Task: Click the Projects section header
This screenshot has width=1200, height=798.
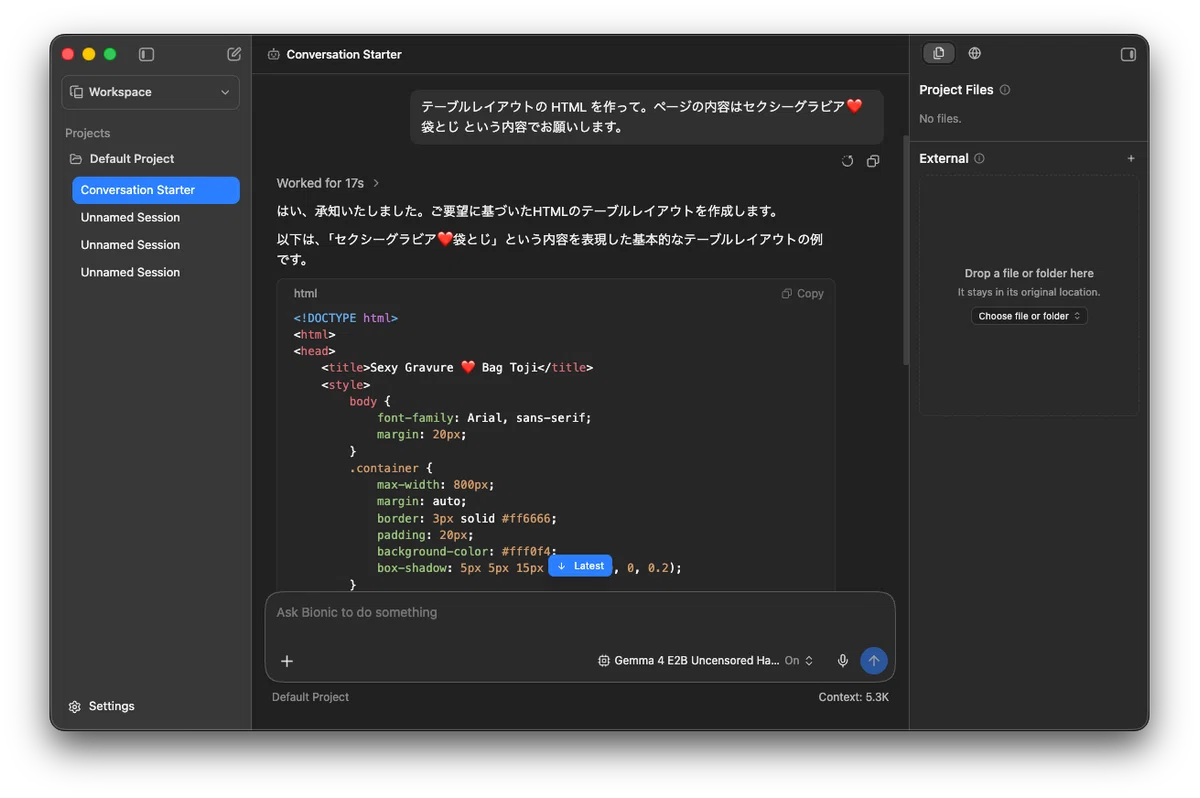Action: coord(88,133)
